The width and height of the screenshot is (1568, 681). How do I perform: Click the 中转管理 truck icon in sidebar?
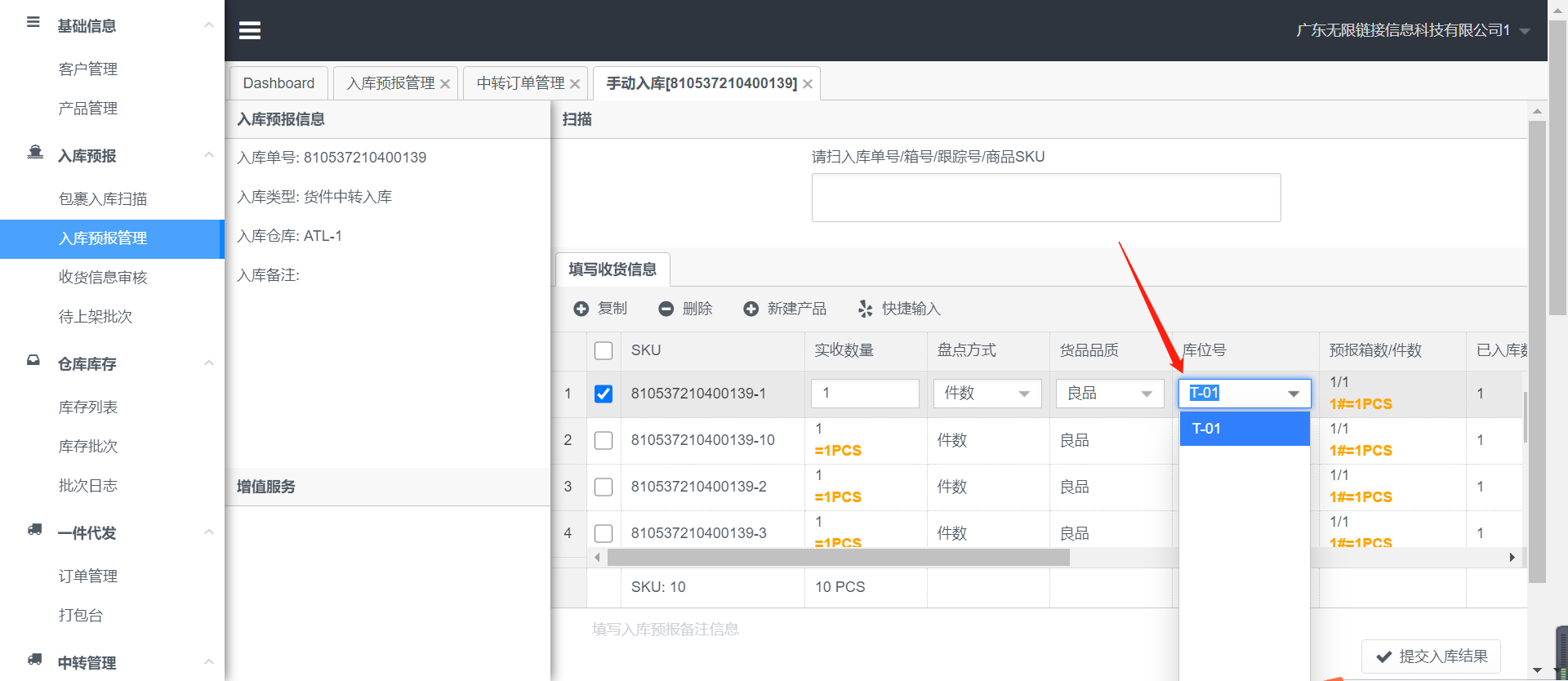34,659
